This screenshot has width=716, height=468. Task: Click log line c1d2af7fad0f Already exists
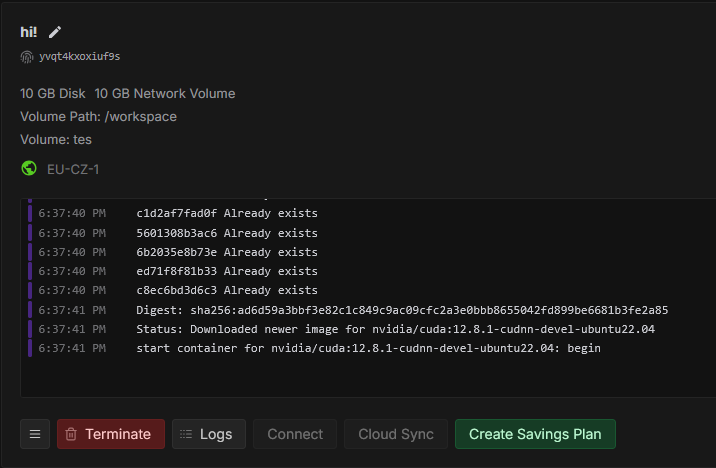227,213
